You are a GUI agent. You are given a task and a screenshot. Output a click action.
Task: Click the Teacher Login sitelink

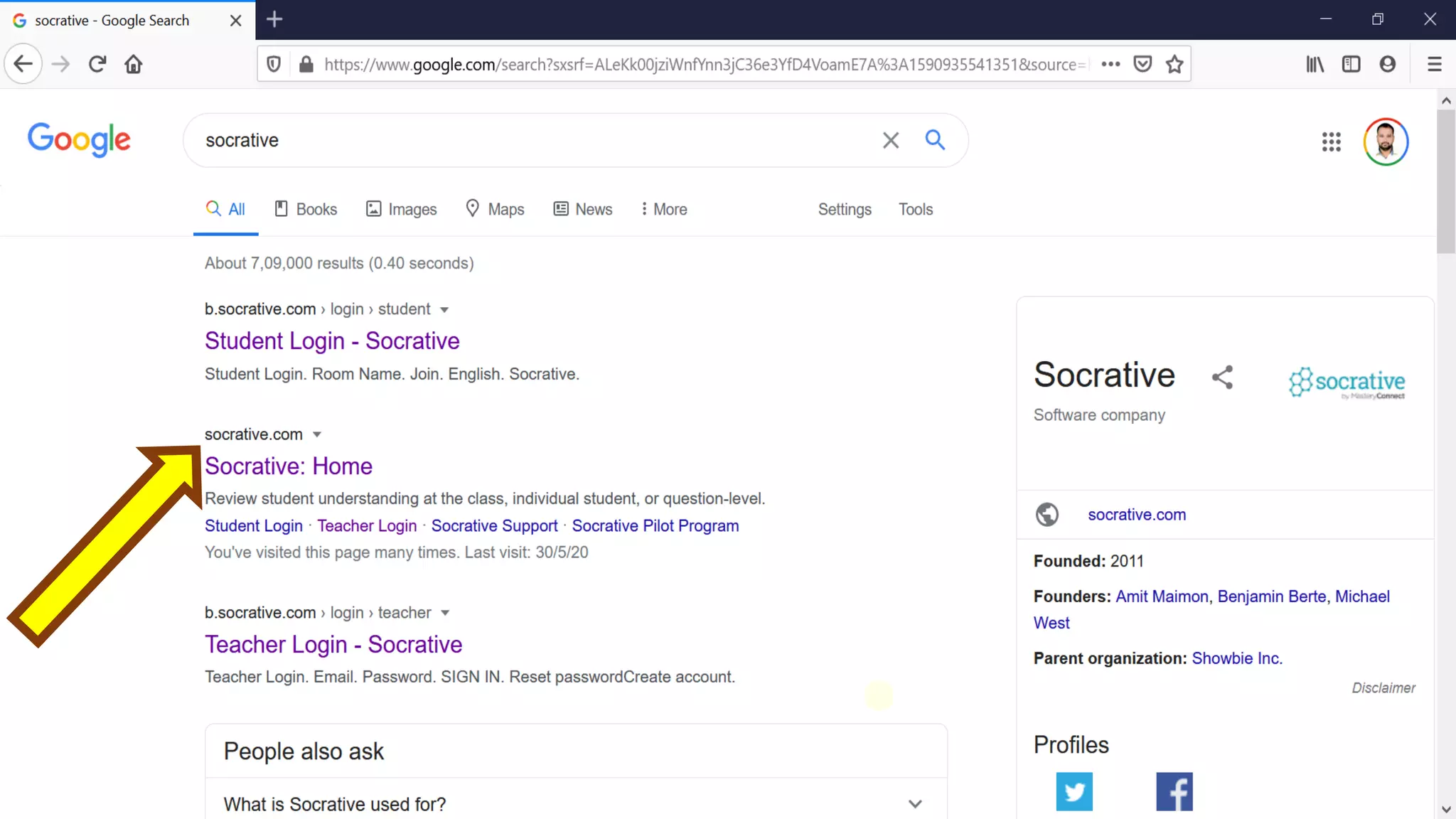[367, 526]
